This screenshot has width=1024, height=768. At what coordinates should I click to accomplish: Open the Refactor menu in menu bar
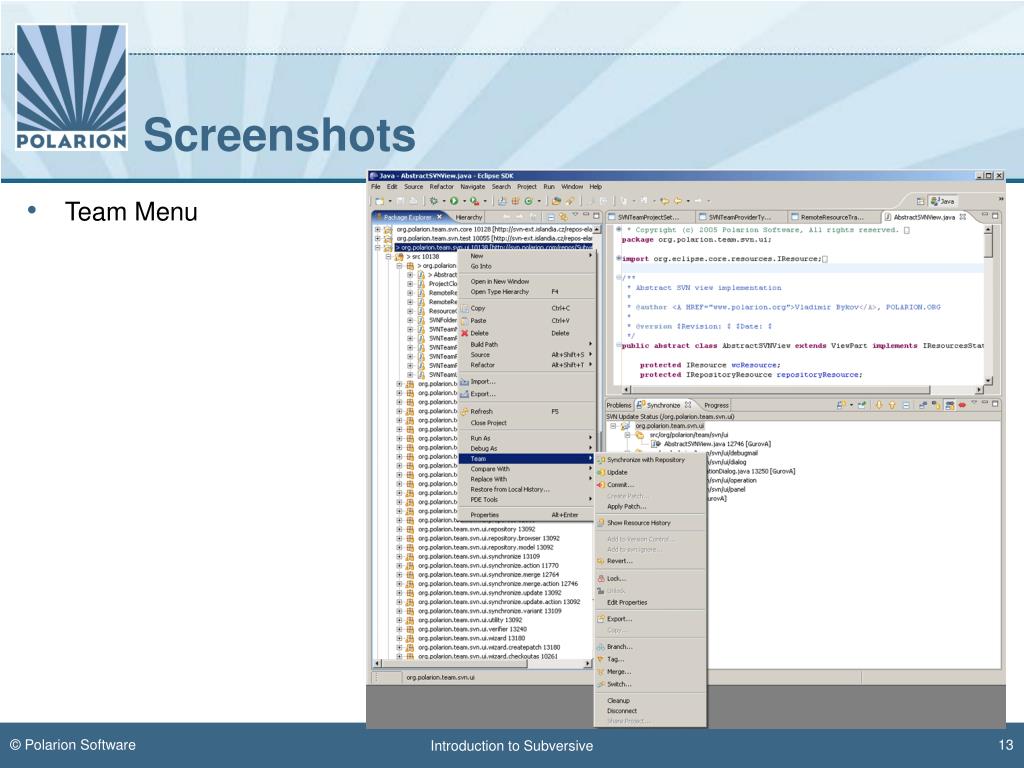[441, 187]
